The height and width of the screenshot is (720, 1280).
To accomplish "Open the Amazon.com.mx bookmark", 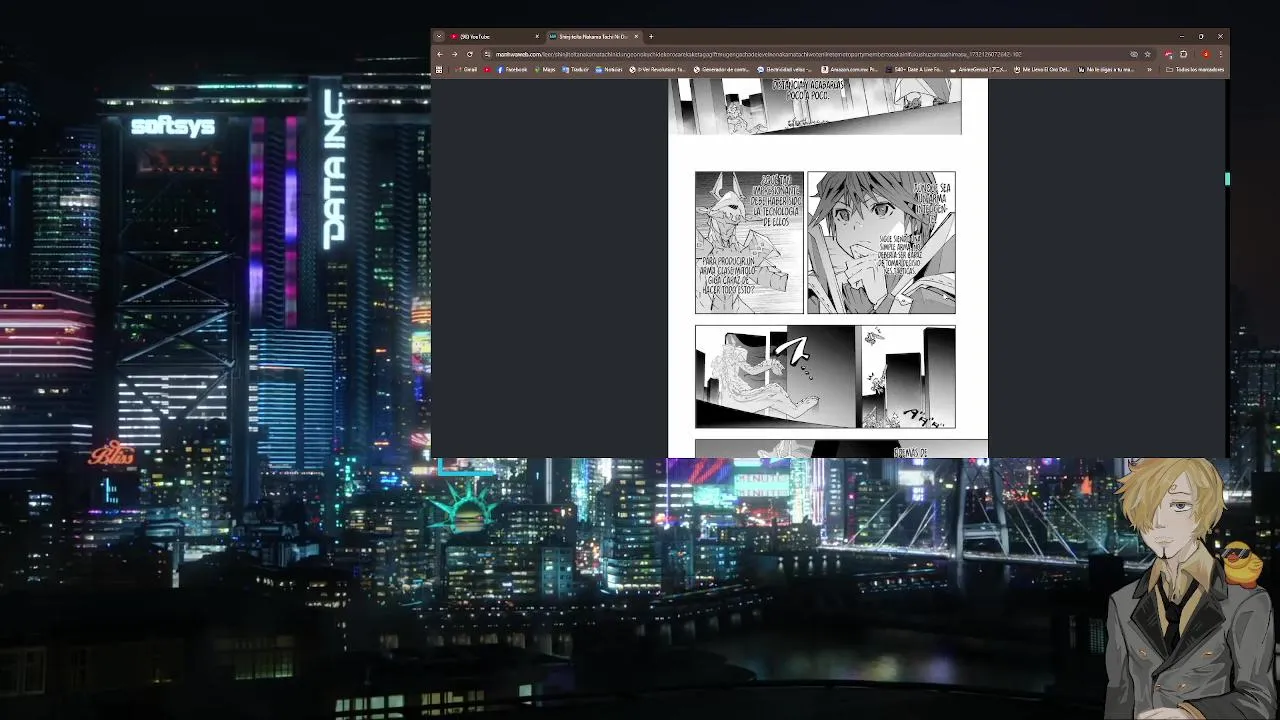I will pos(850,70).
